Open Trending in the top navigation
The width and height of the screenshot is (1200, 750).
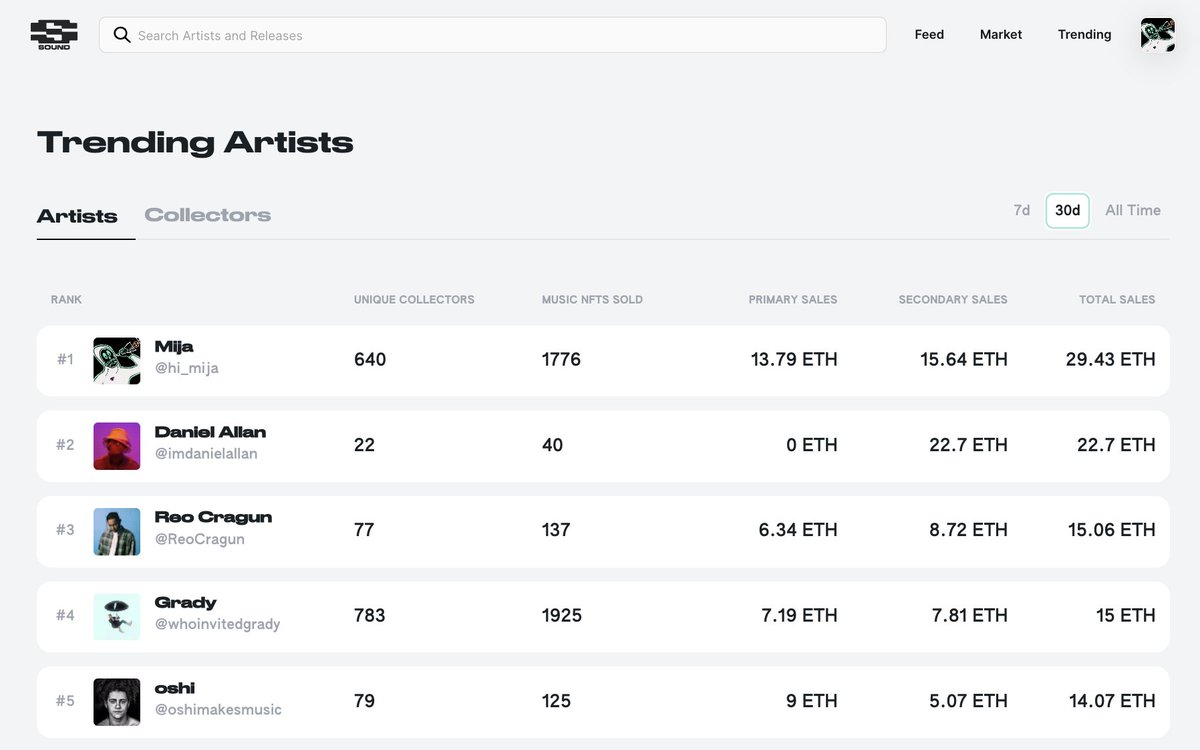(x=1084, y=35)
